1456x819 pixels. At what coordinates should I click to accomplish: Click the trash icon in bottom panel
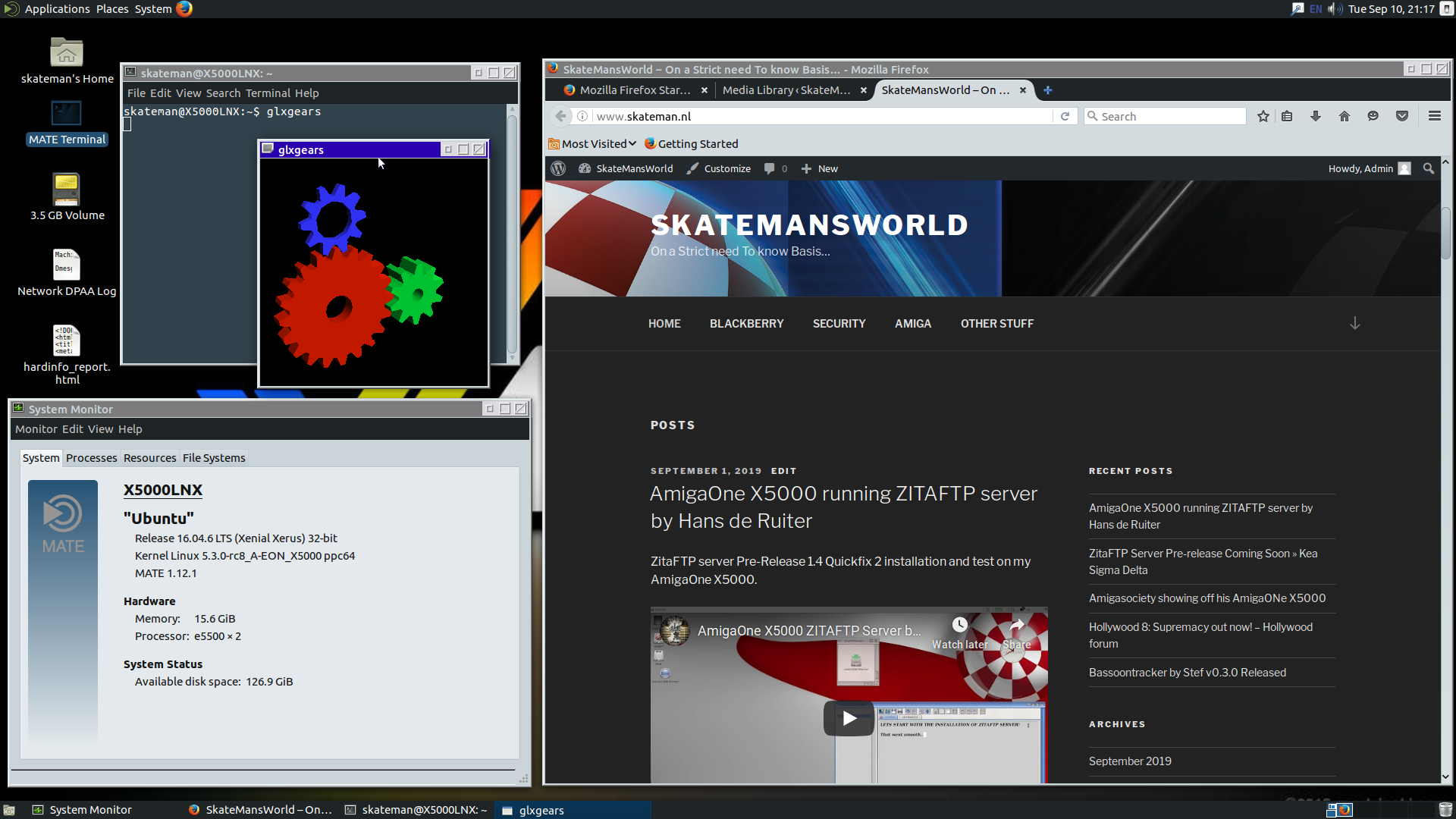pos(1445,810)
